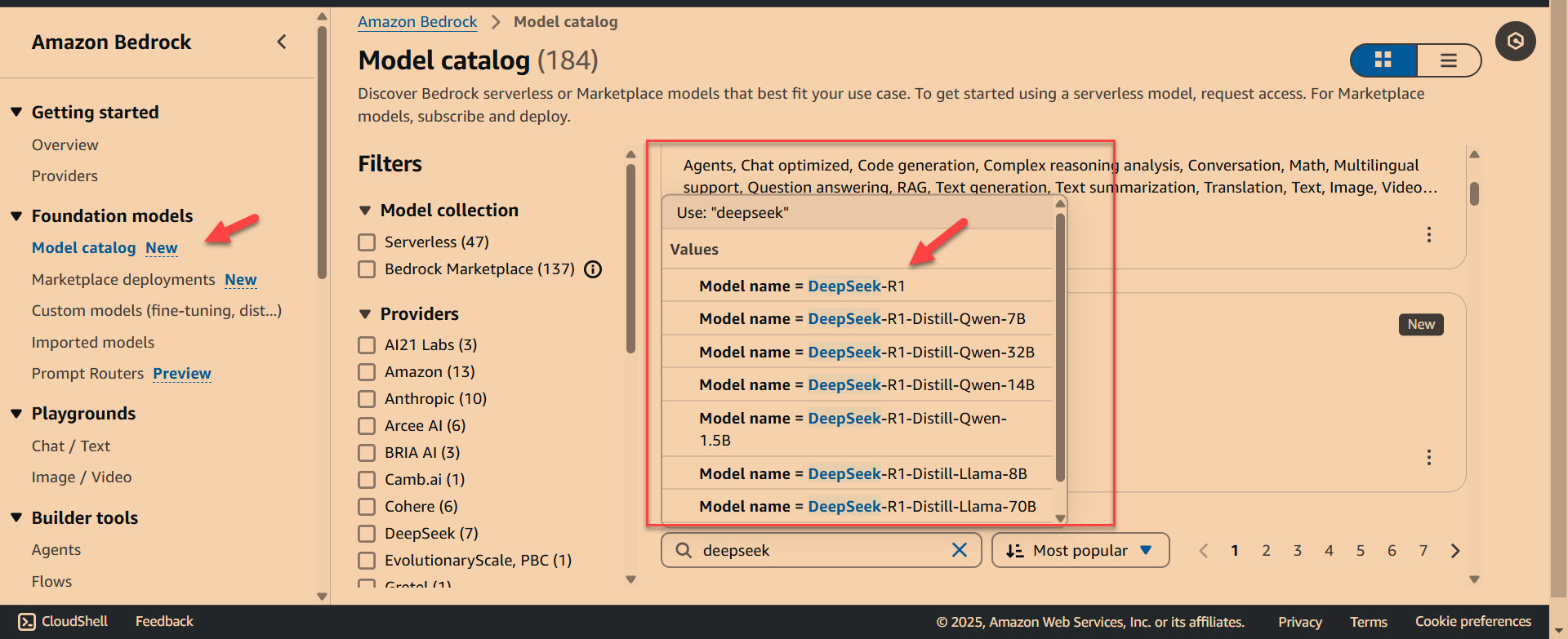This screenshot has width=1568, height=639.
Task: Open Feedback in the footer
Action: click(164, 621)
